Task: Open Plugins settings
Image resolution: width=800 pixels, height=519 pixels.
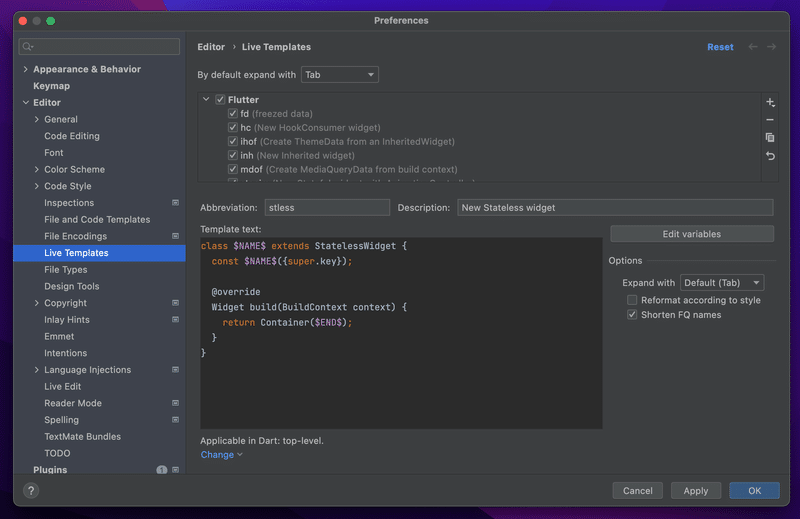Action: tap(50, 469)
